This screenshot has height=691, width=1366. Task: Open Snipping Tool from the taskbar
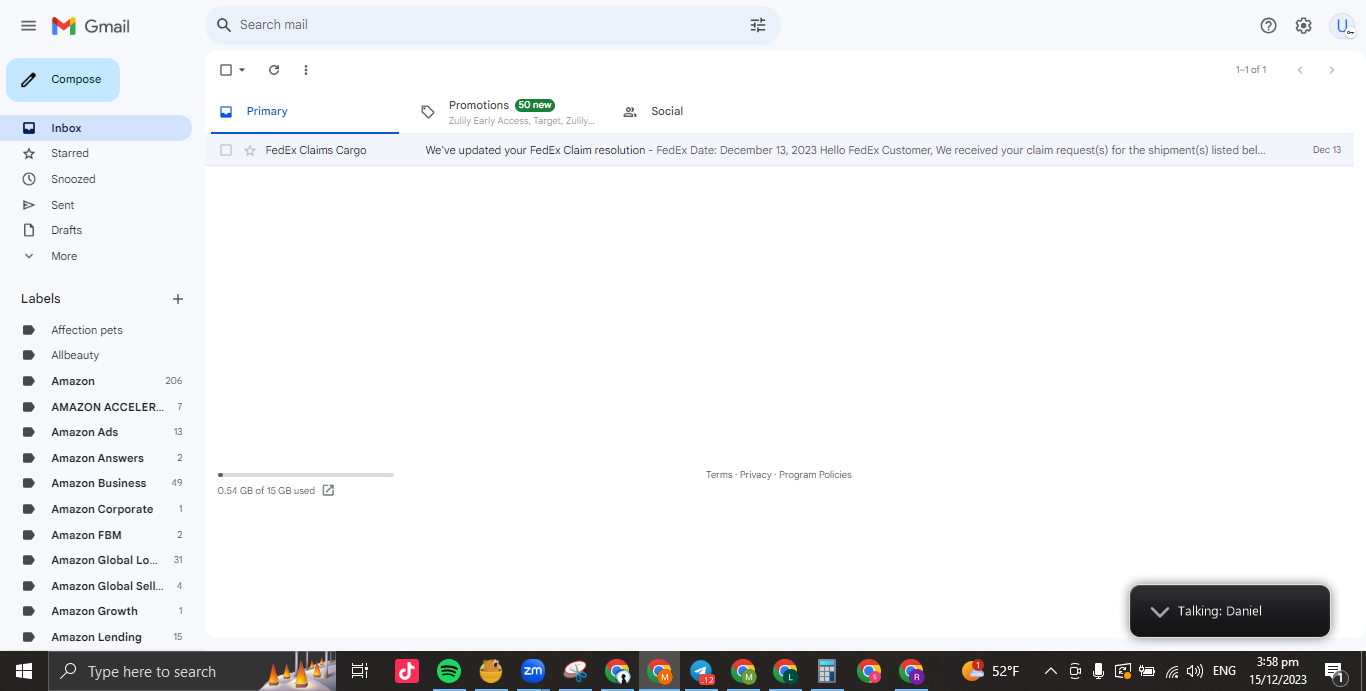(x=575, y=671)
